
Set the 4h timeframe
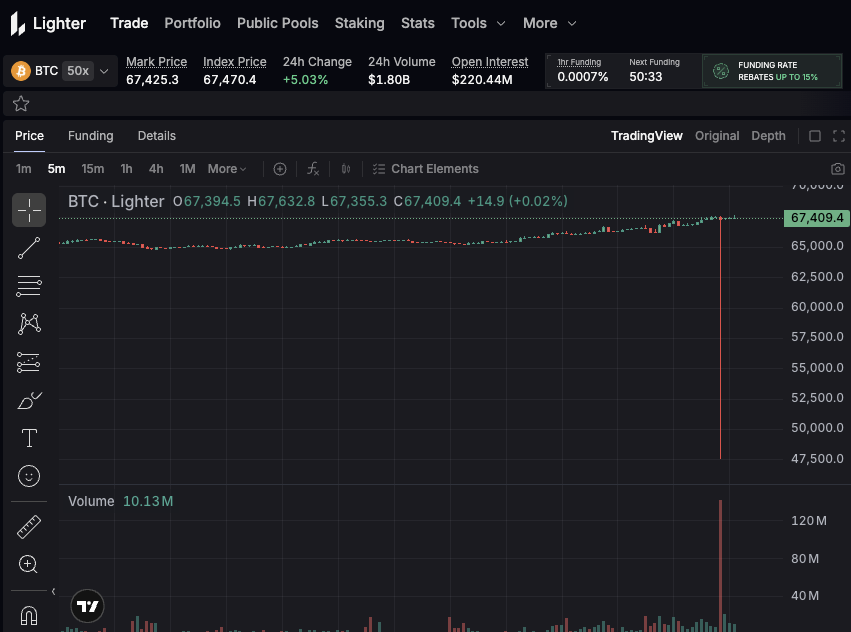click(156, 169)
